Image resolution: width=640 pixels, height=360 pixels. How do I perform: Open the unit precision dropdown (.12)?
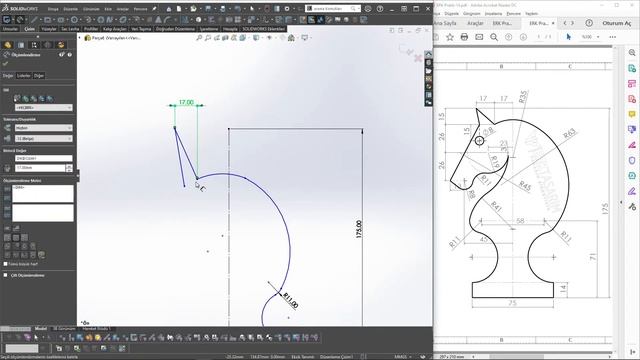pyautogui.click(x=44, y=138)
